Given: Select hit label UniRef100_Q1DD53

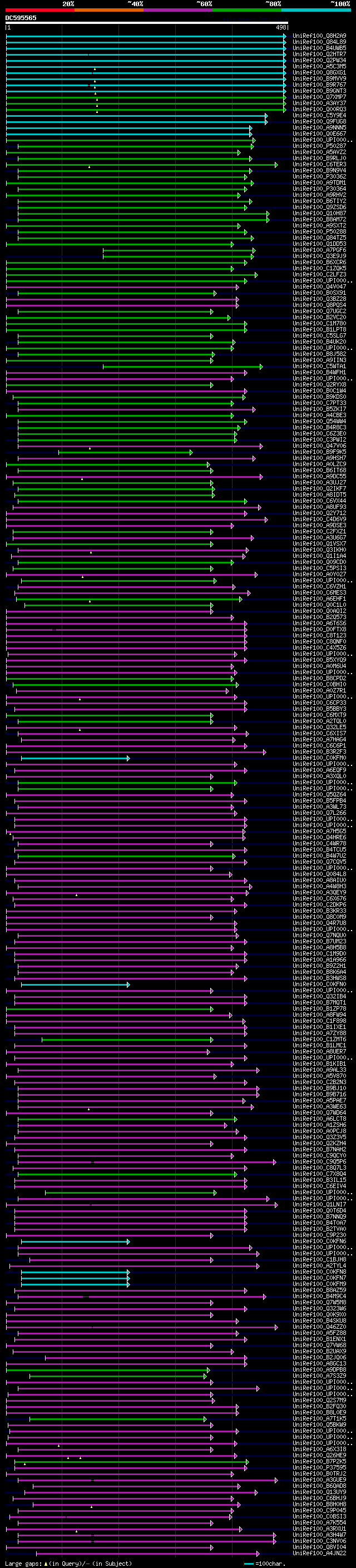Looking at the screenshot, I should (319, 244).
